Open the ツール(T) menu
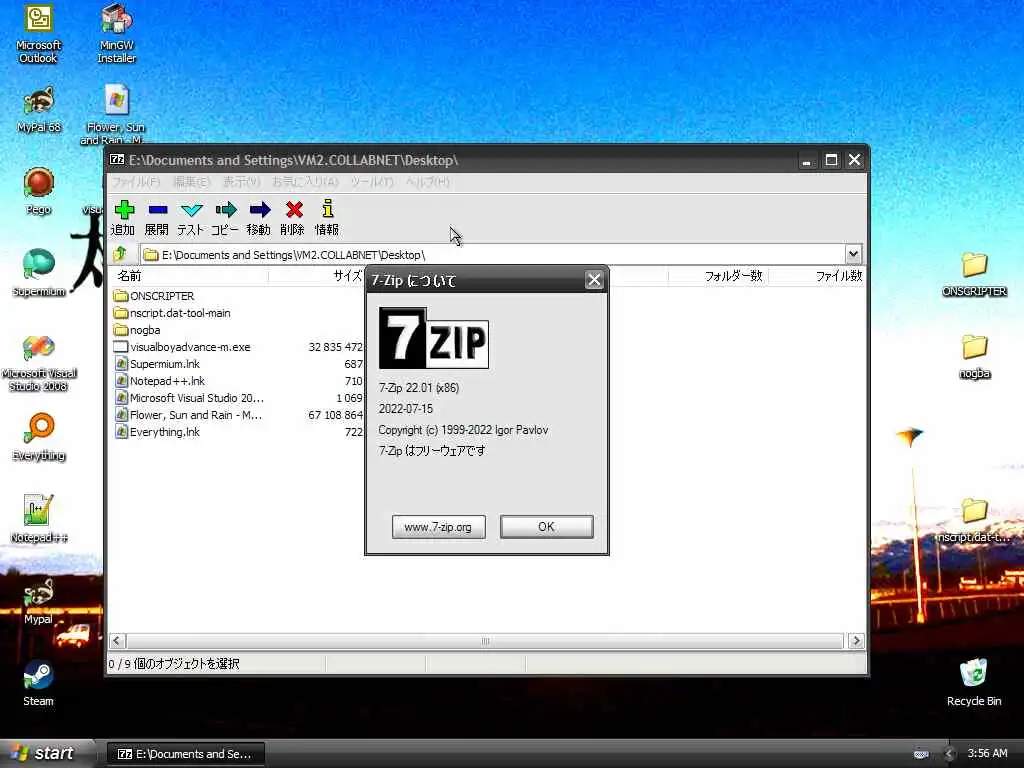Image resolution: width=1024 pixels, height=768 pixels. click(x=372, y=182)
